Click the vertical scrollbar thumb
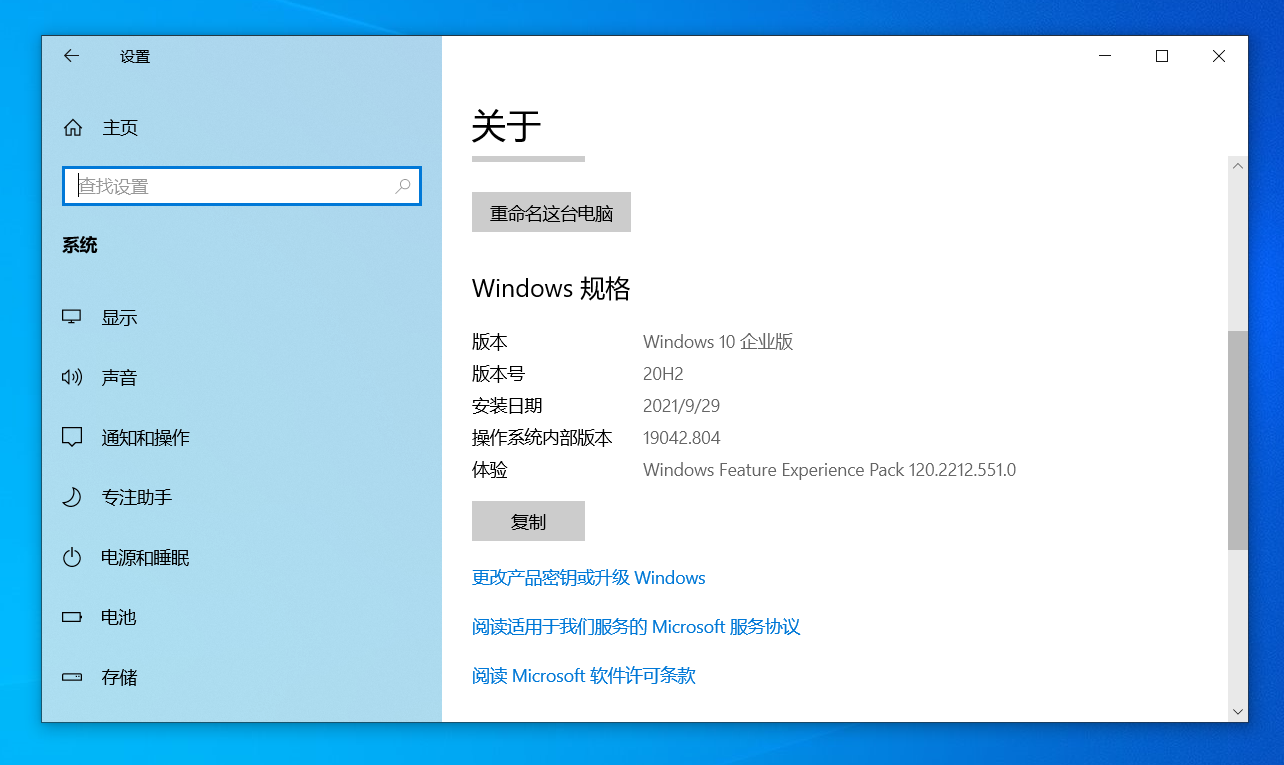The width and height of the screenshot is (1284, 765). 1238,440
